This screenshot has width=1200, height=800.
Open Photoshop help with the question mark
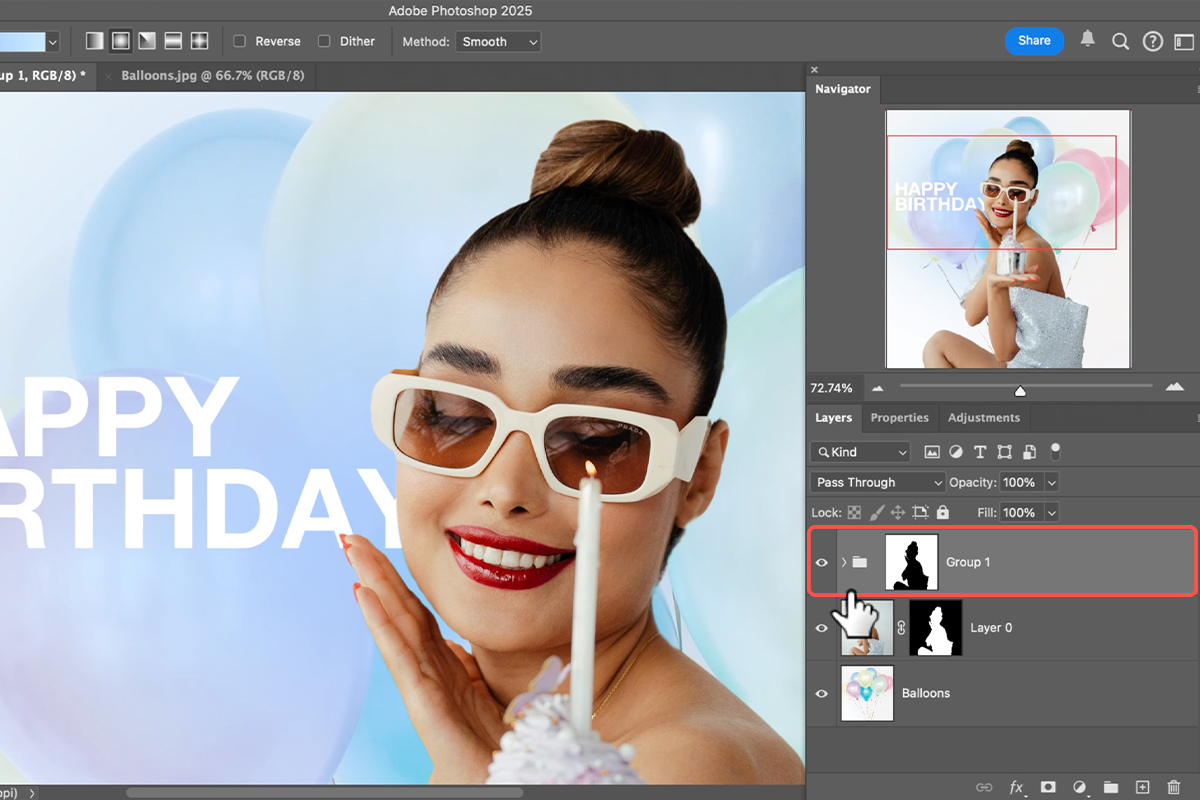pyautogui.click(x=1152, y=41)
